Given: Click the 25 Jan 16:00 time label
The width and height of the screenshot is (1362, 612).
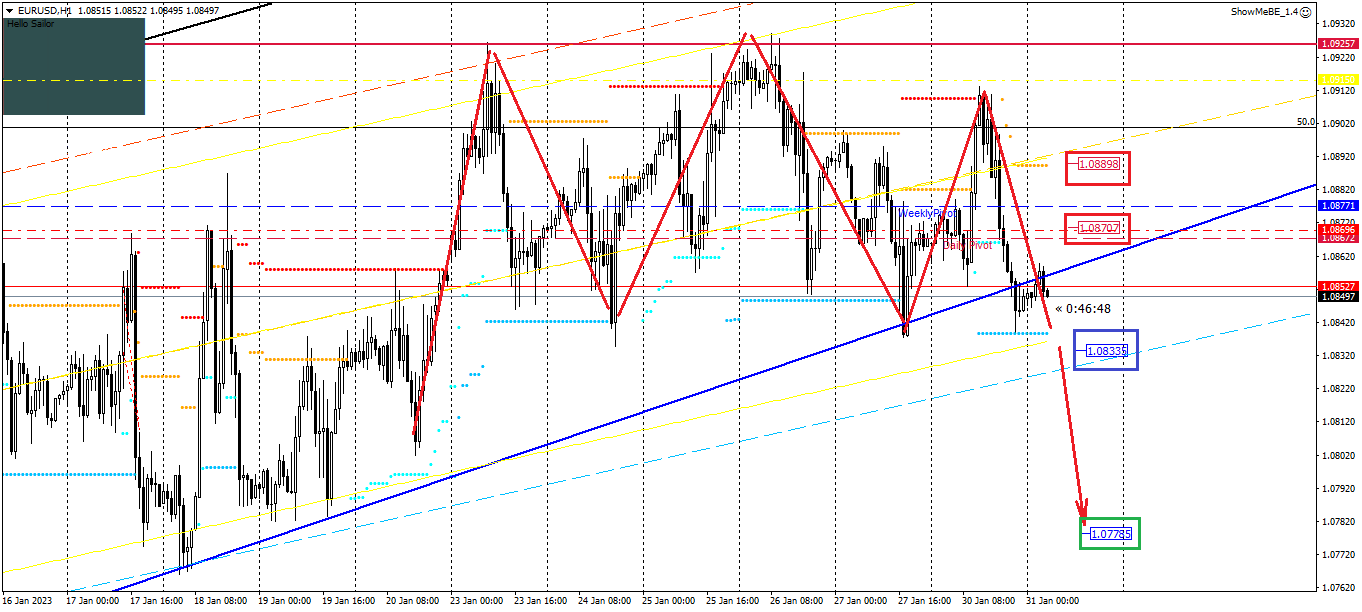Looking at the screenshot, I should tap(734, 601).
